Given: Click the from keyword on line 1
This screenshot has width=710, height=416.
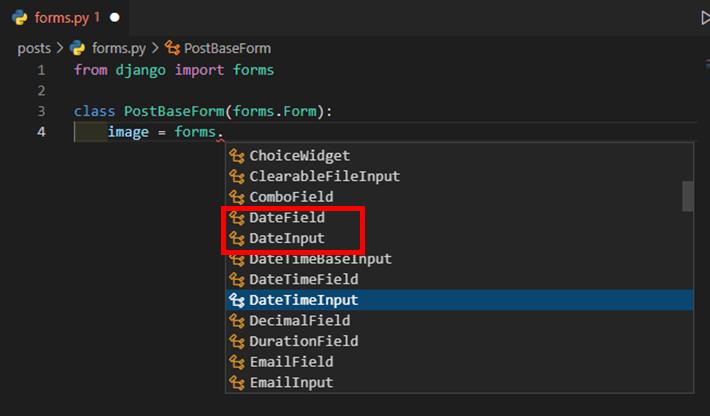Looking at the screenshot, I should (x=91, y=70).
